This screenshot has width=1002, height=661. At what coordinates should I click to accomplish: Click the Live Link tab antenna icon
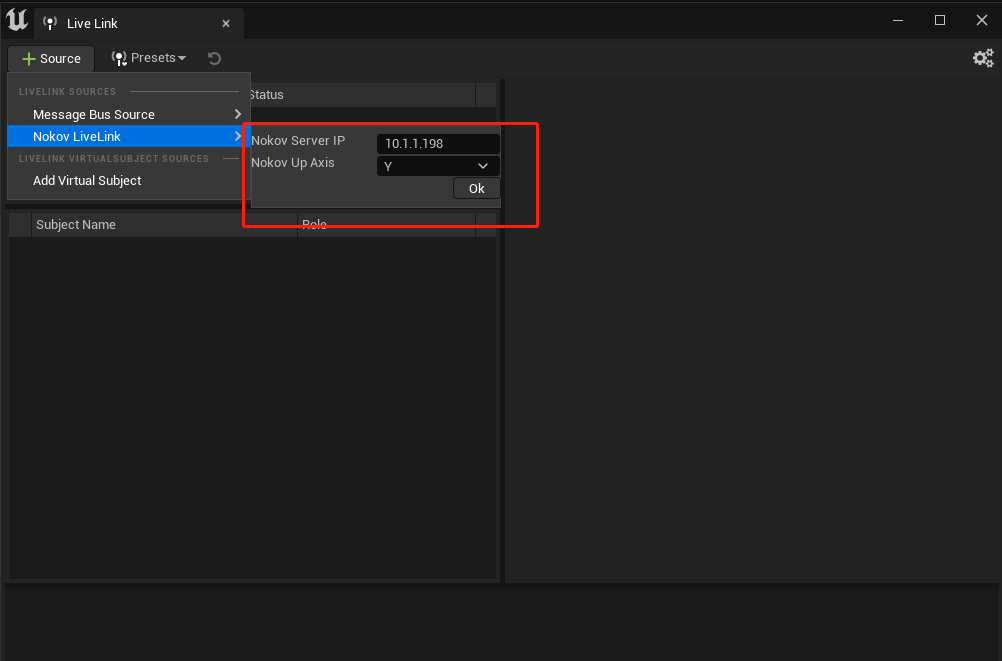(x=50, y=24)
